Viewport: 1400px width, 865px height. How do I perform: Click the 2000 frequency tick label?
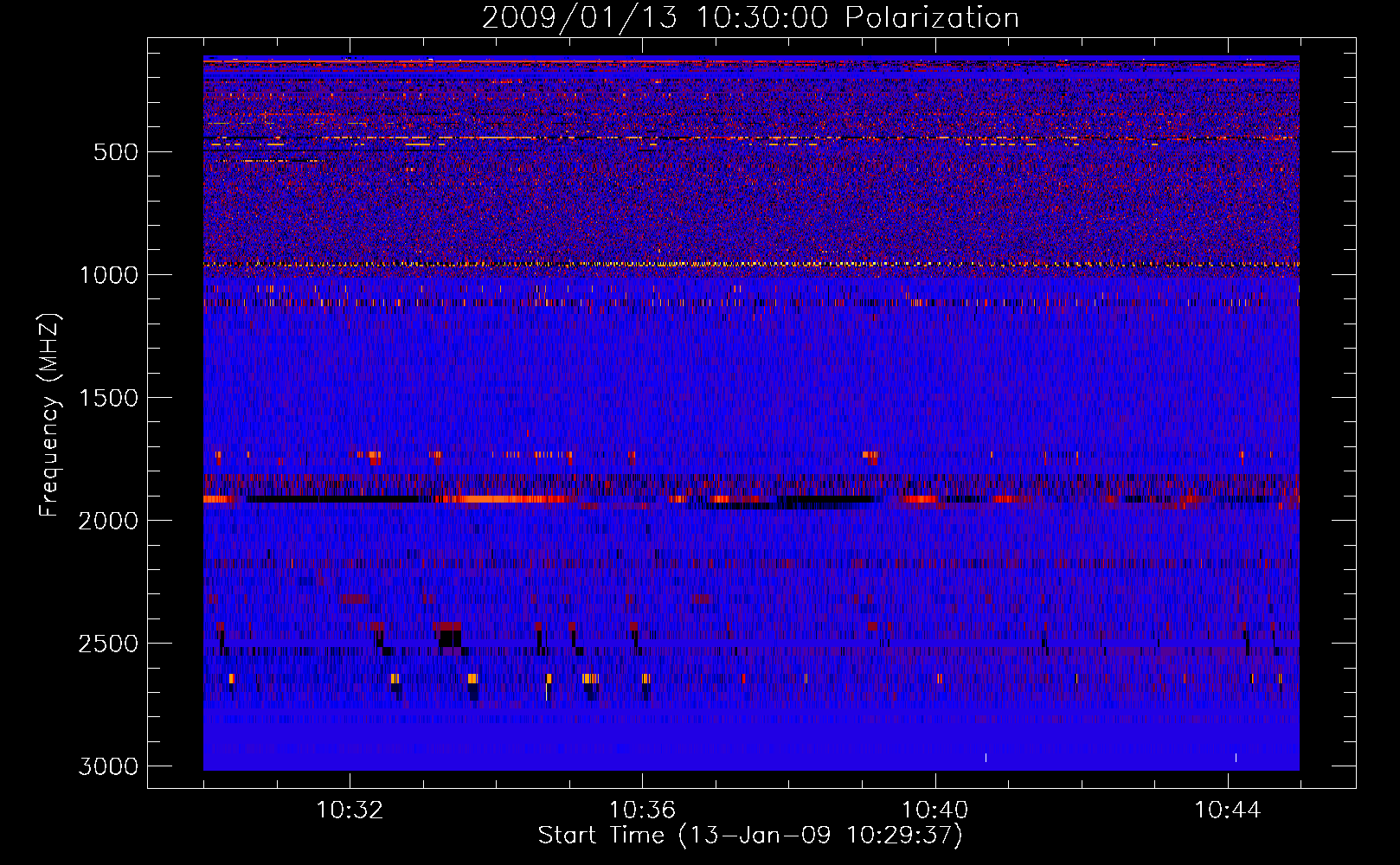[x=108, y=521]
